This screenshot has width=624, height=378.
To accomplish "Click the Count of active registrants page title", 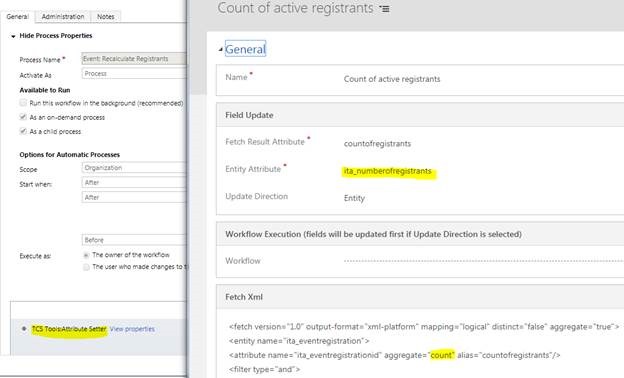I will tap(296, 8).
